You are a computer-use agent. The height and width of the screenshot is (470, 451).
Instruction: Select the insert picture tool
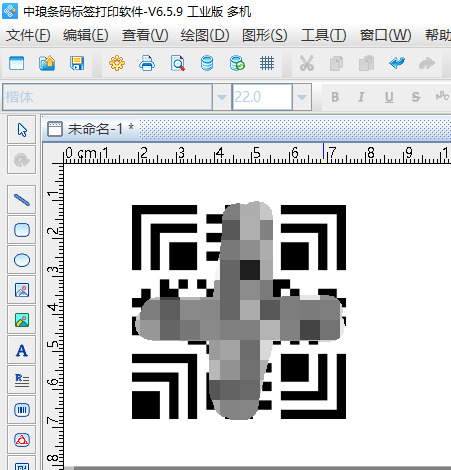pyautogui.click(x=22, y=290)
